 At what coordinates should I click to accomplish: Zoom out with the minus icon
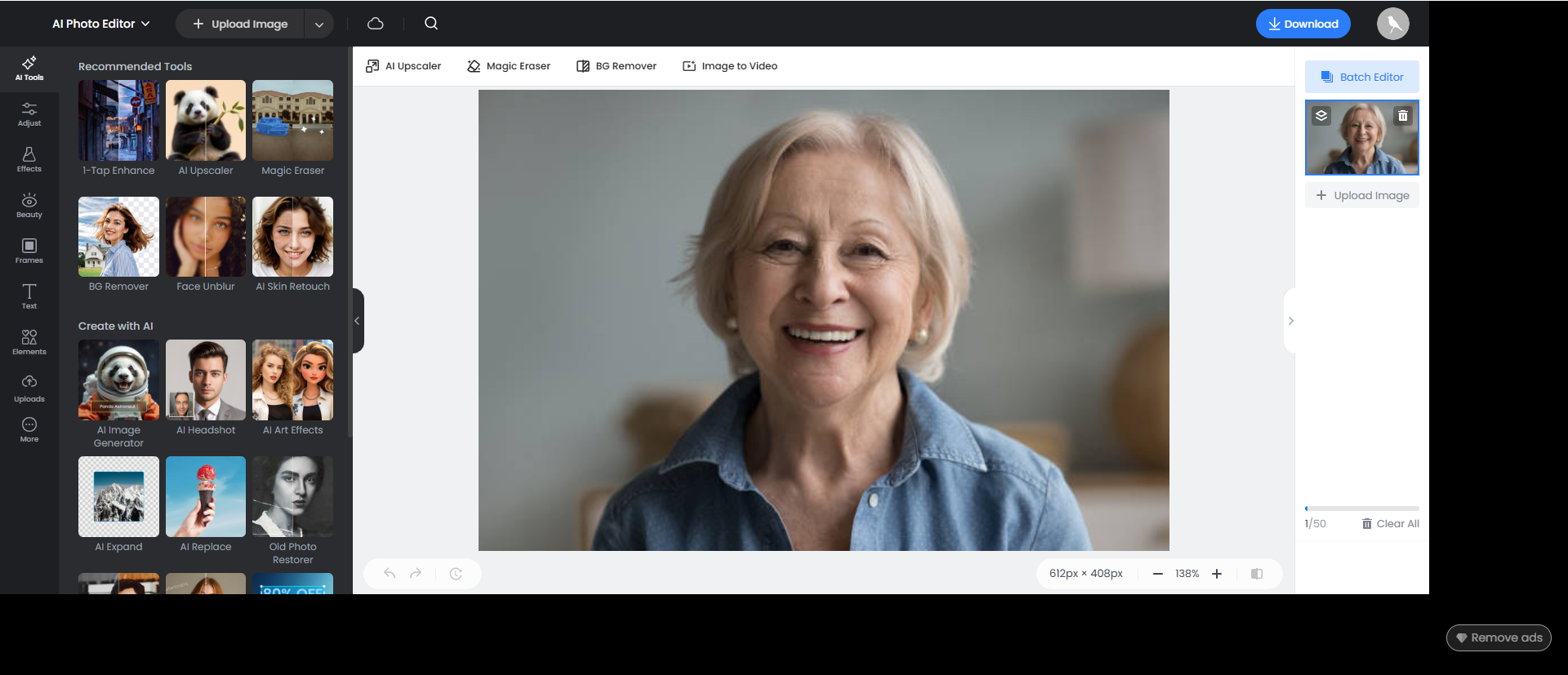[x=1157, y=574]
